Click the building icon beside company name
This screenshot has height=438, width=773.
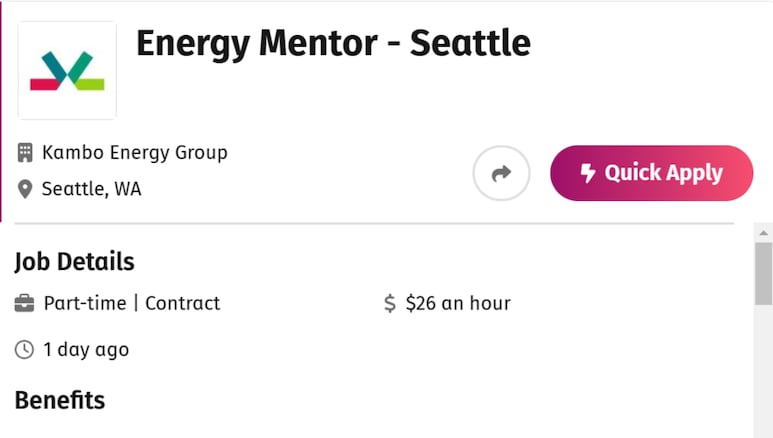tap(25, 152)
